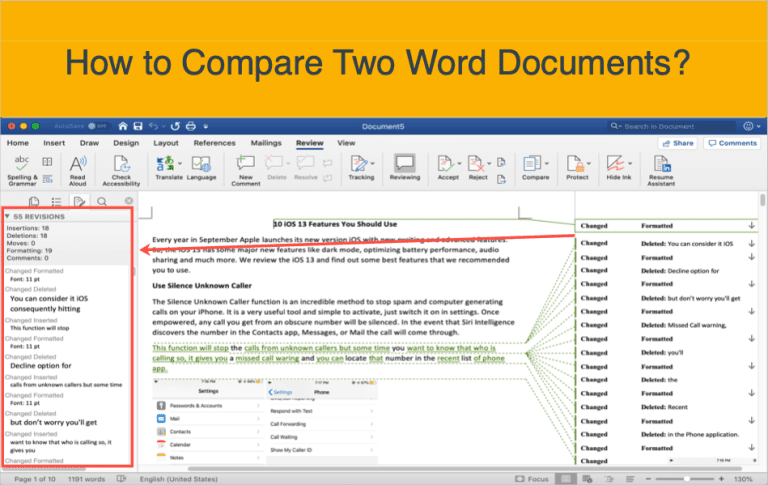The image size is (768, 485).
Task: Click the zoom out minus button
Action: (648, 479)
